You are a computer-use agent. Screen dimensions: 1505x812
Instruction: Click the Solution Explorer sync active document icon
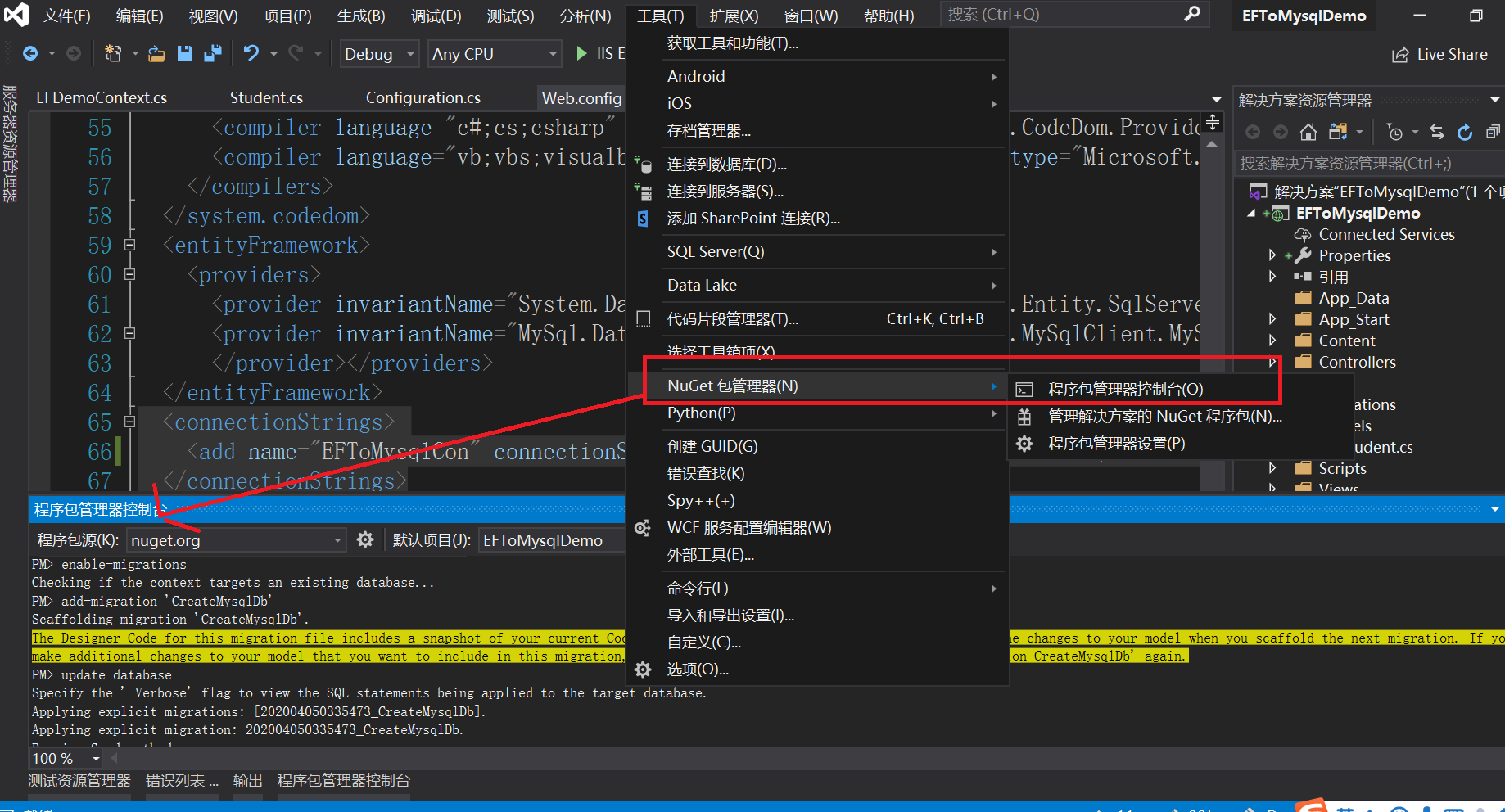(x=1437, y=132)
